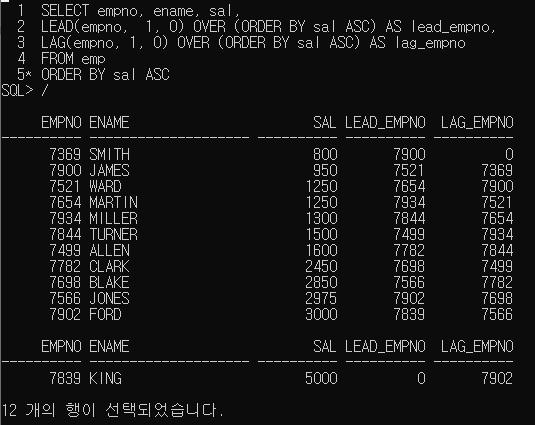Click LEAD(empno, at start of line 2
The height and width of the screenshot is (425, 535).
click(x=85, y=27)
